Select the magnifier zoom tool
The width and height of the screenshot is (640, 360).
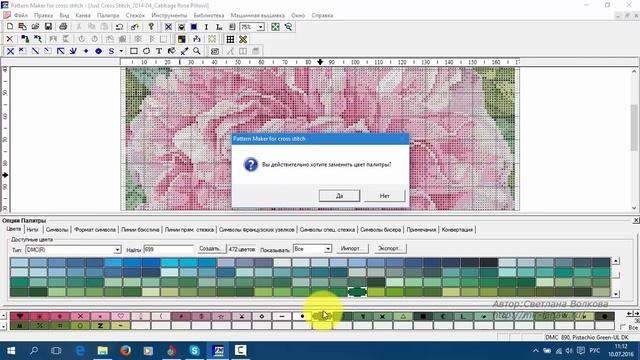(197, 51)
